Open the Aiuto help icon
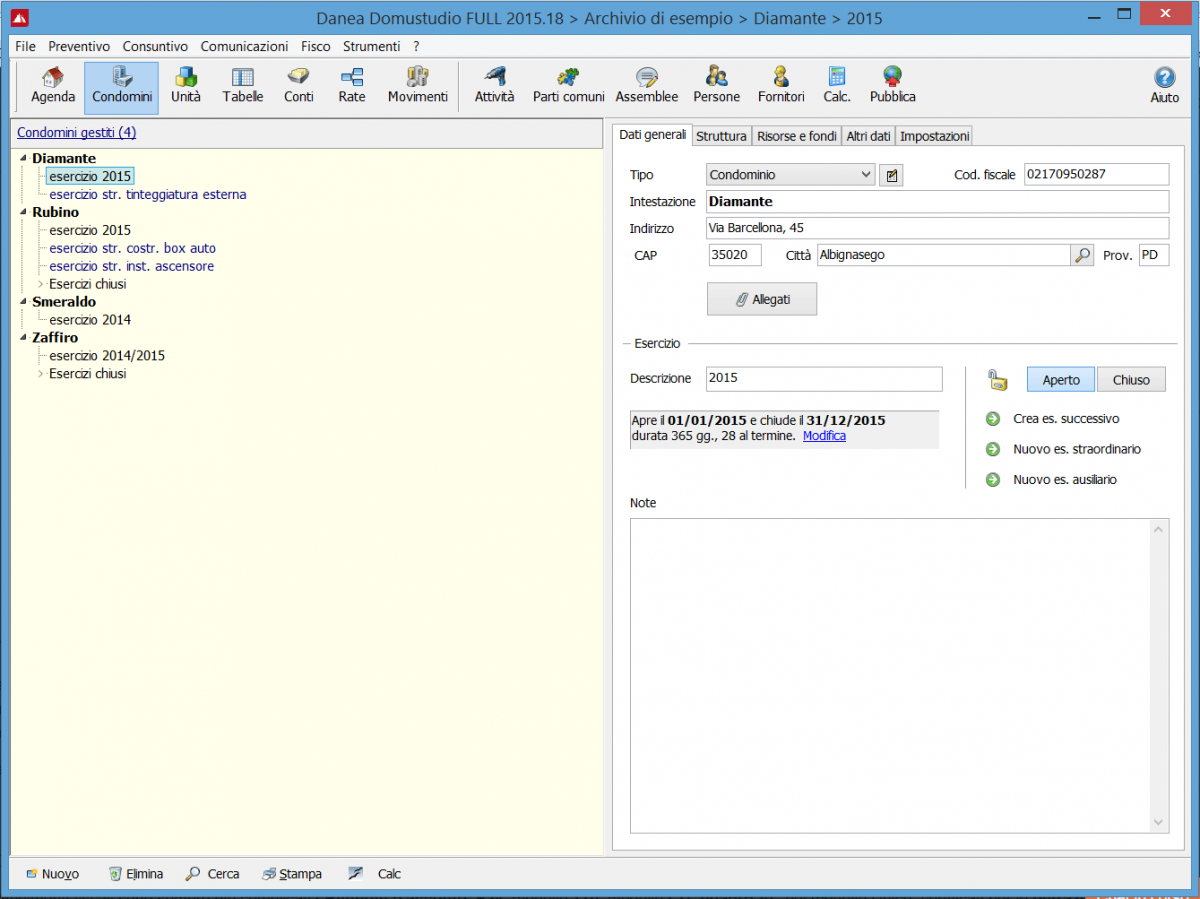This screenshot has height=899, width=1200. coord(1164,86)
